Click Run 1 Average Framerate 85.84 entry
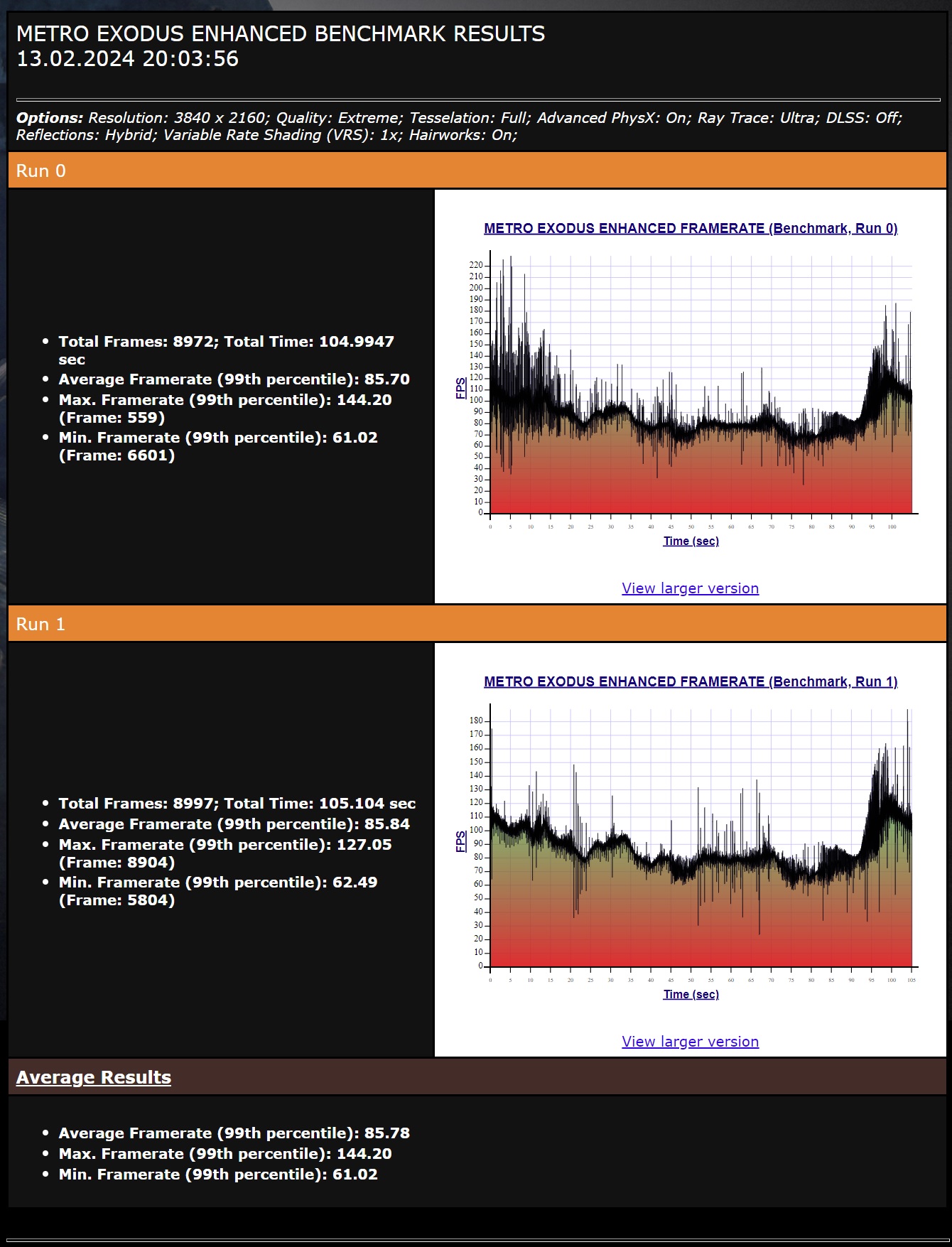 234,824
